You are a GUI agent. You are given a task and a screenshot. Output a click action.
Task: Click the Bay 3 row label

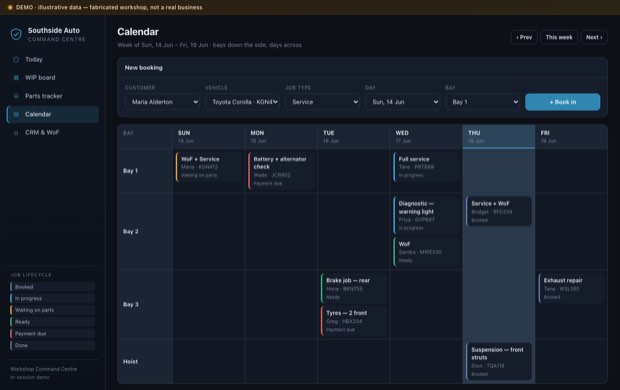click(x=130, y=305)
